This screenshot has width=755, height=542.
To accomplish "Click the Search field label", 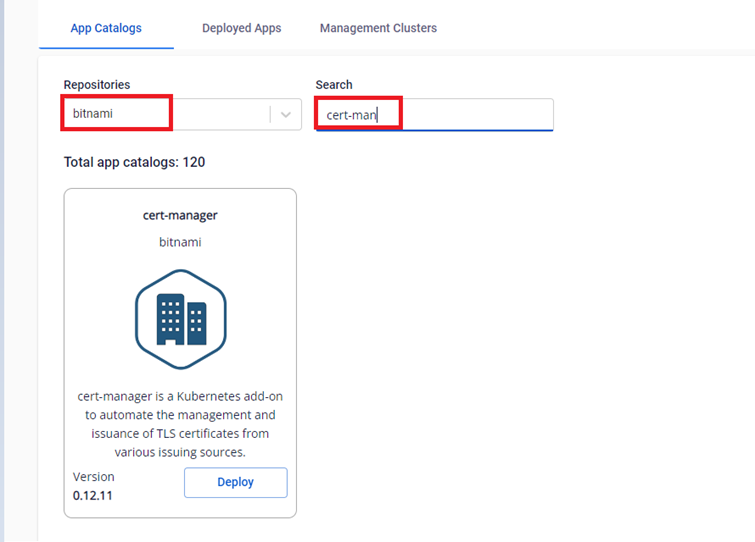I will [x=334, y=85].
